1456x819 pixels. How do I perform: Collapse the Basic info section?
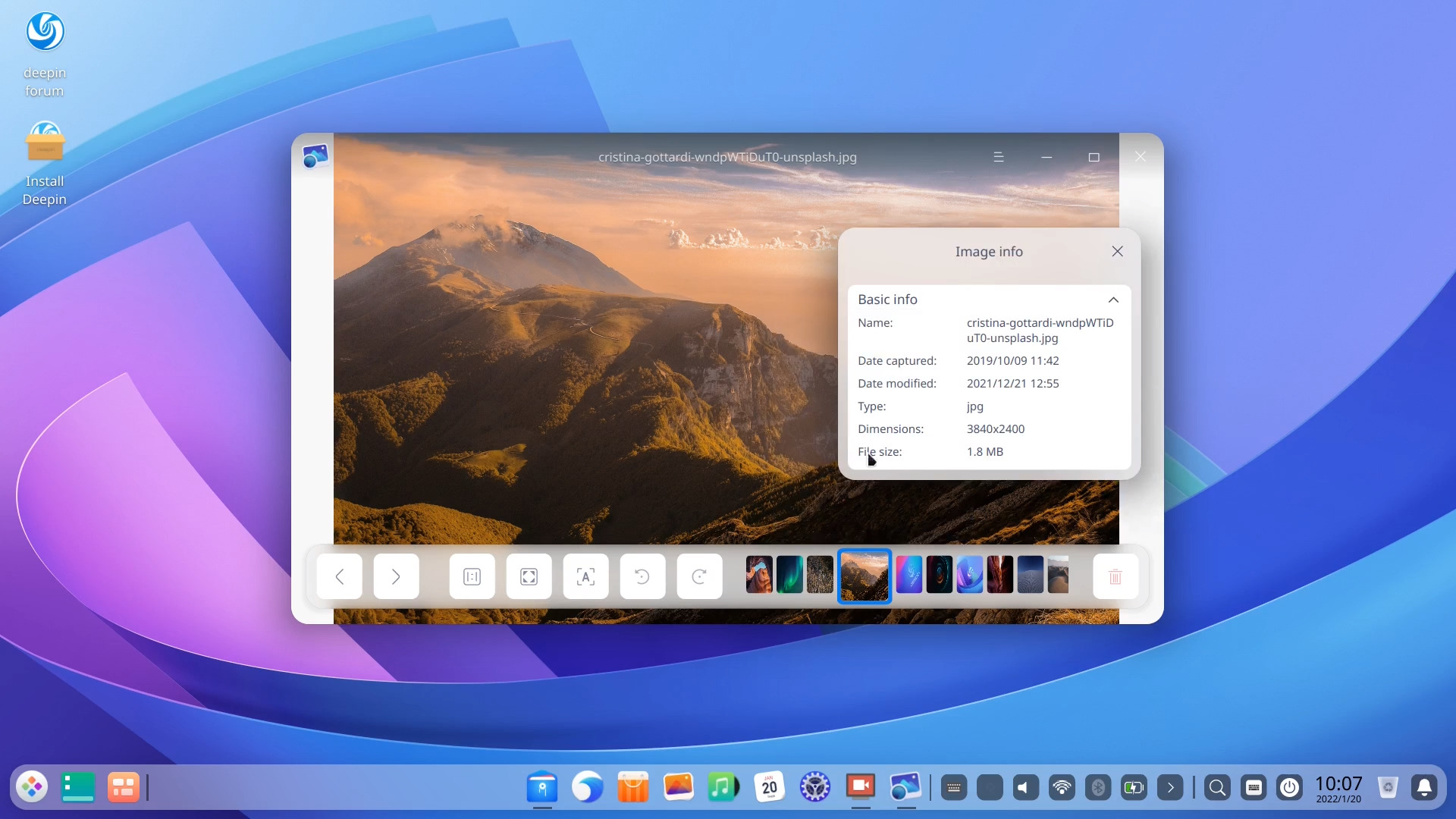click(x=1113, y=300)
